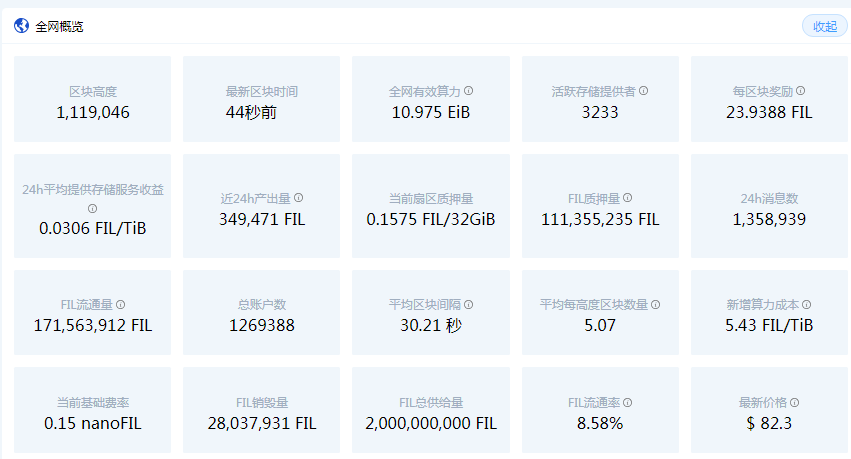Show the FIL质押量 info icon tooltip
The image size is (851, 459).
[628, 198]
